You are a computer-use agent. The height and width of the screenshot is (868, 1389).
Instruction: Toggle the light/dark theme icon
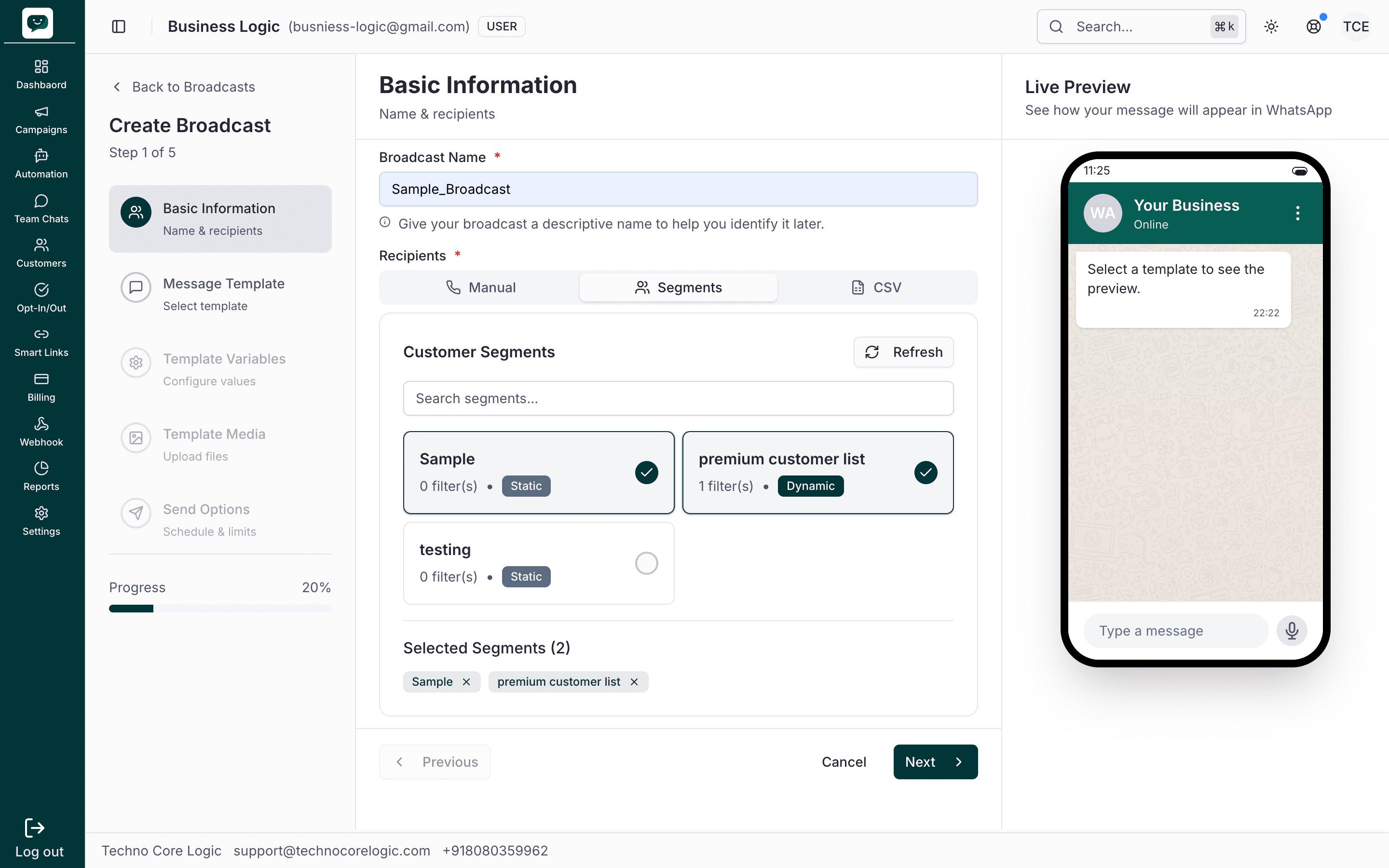[1271, 27]
